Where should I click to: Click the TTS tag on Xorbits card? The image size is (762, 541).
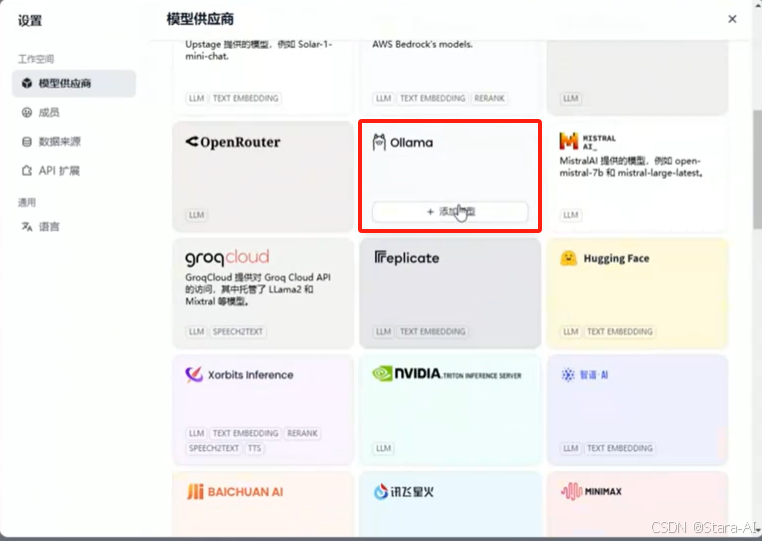coord(254,448)
